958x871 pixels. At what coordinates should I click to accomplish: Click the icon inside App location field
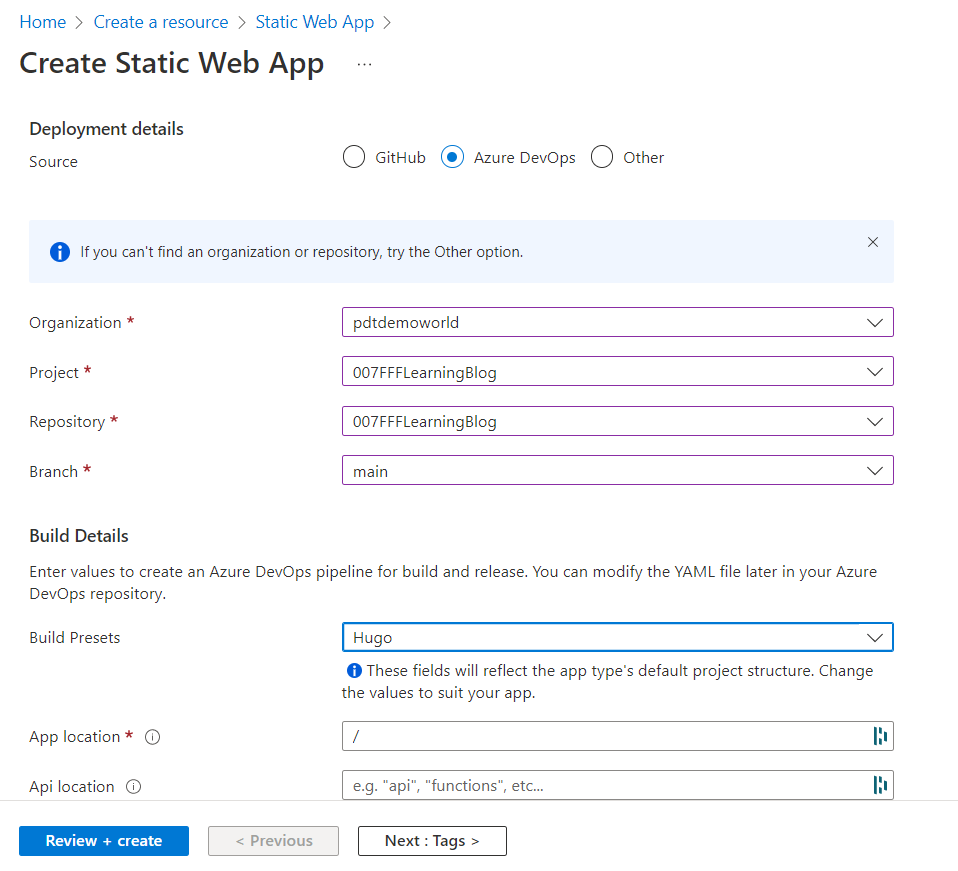(x=880, y=736)
